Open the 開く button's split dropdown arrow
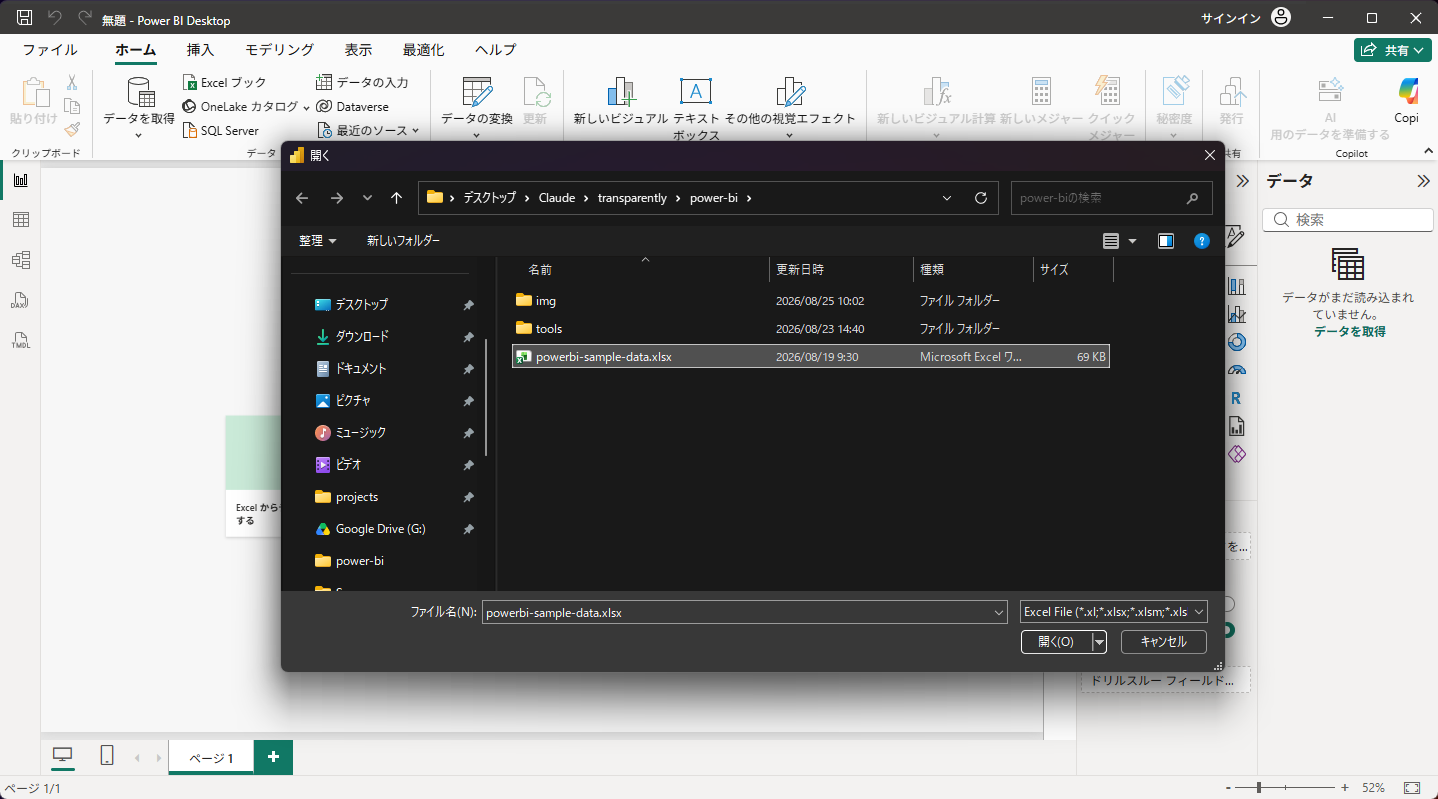The height and width of the screenshot is (799, 1438). [x=1100, y=642]
